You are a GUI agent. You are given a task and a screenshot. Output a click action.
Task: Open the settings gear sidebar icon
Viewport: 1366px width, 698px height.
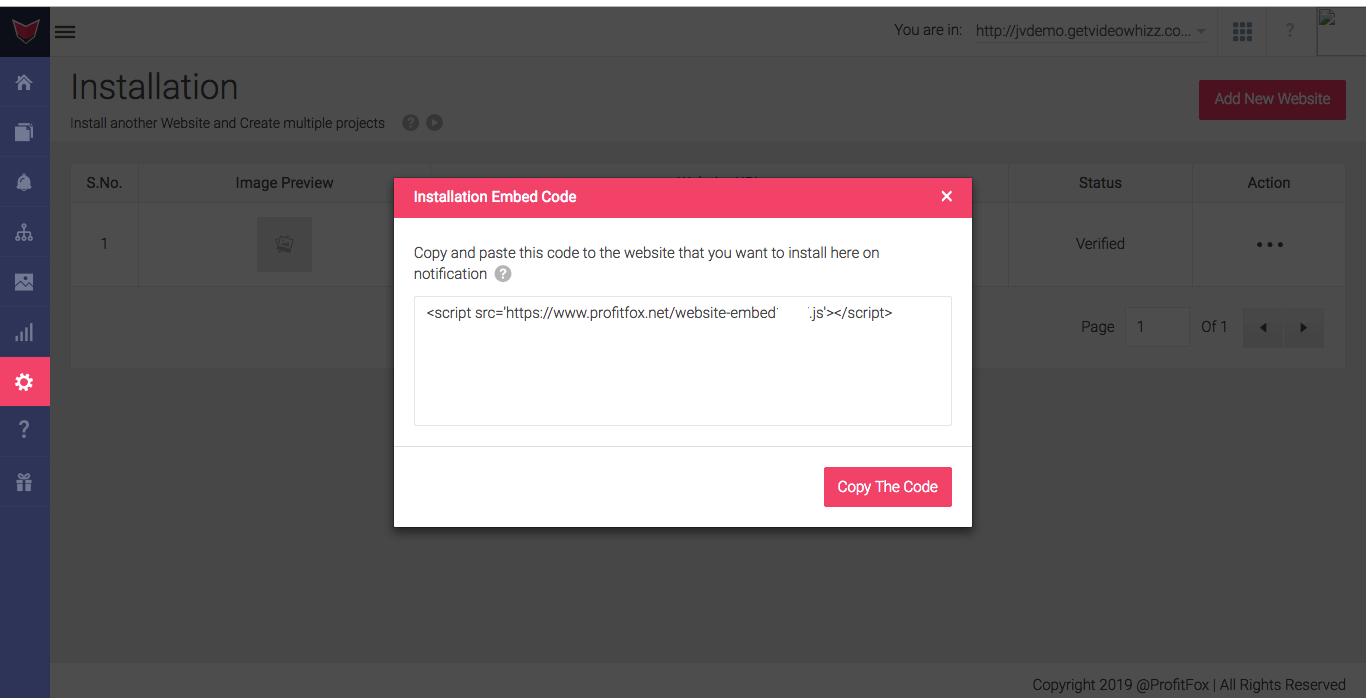[x=24, y=382]
